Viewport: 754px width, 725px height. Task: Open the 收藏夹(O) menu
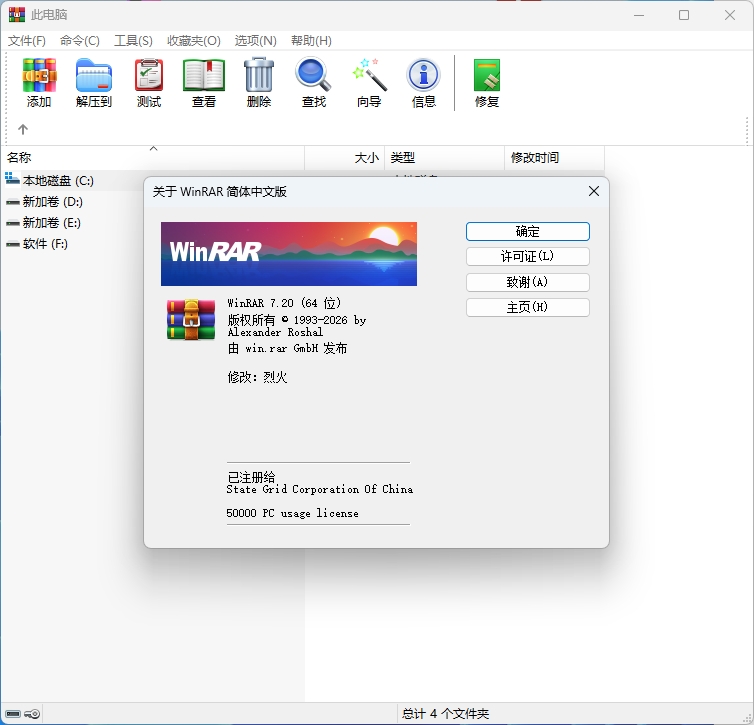click(x=194, y=41)
